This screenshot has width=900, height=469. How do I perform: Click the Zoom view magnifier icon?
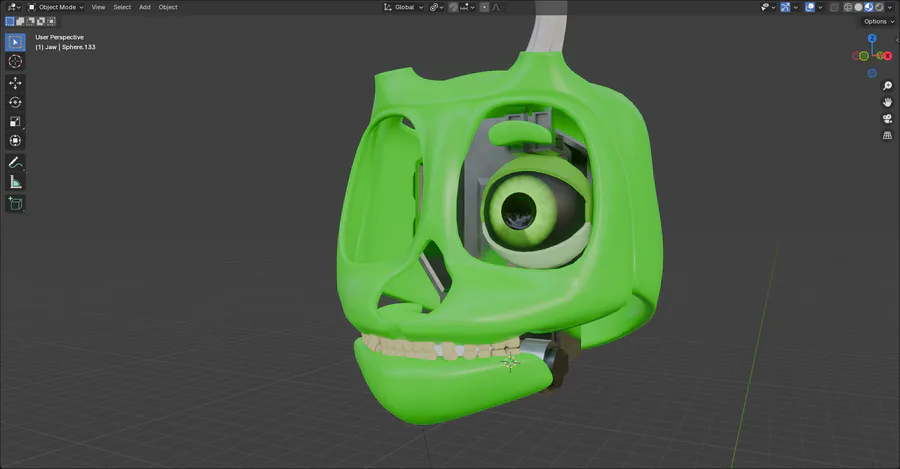[887, 86]
